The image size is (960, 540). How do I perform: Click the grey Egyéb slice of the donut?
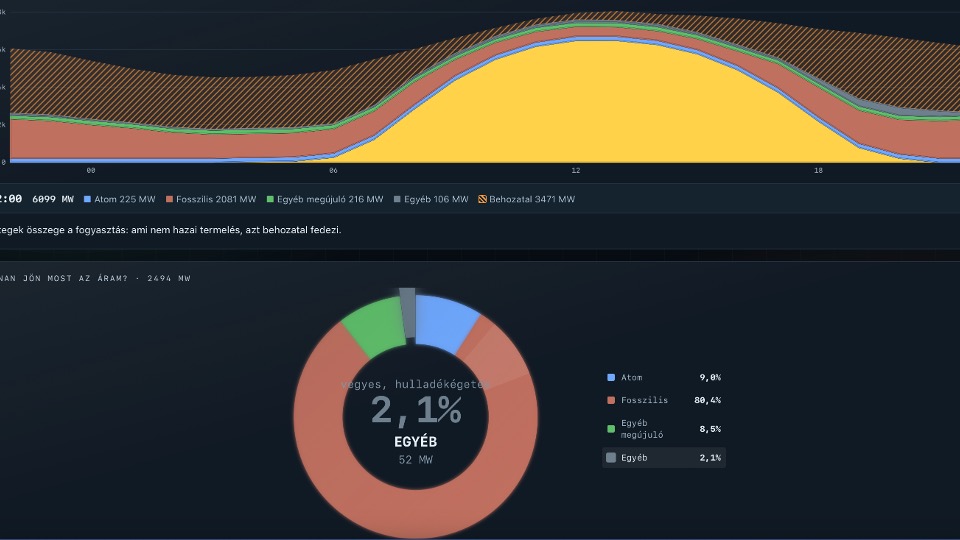(x=408, y=312)
